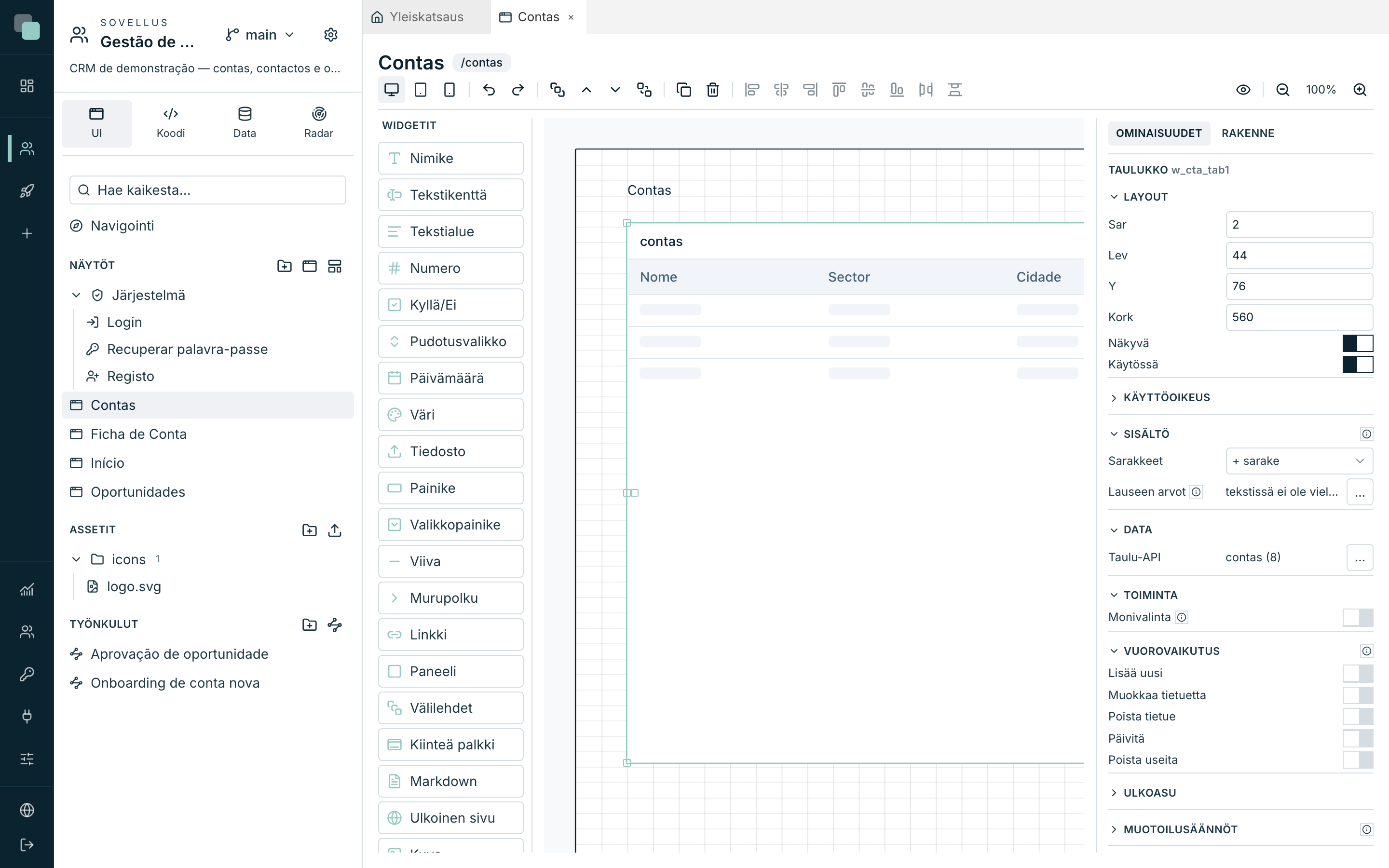Open the Radar tab
This screenshot has height=868, width=1389.
(x=318, y=123)
